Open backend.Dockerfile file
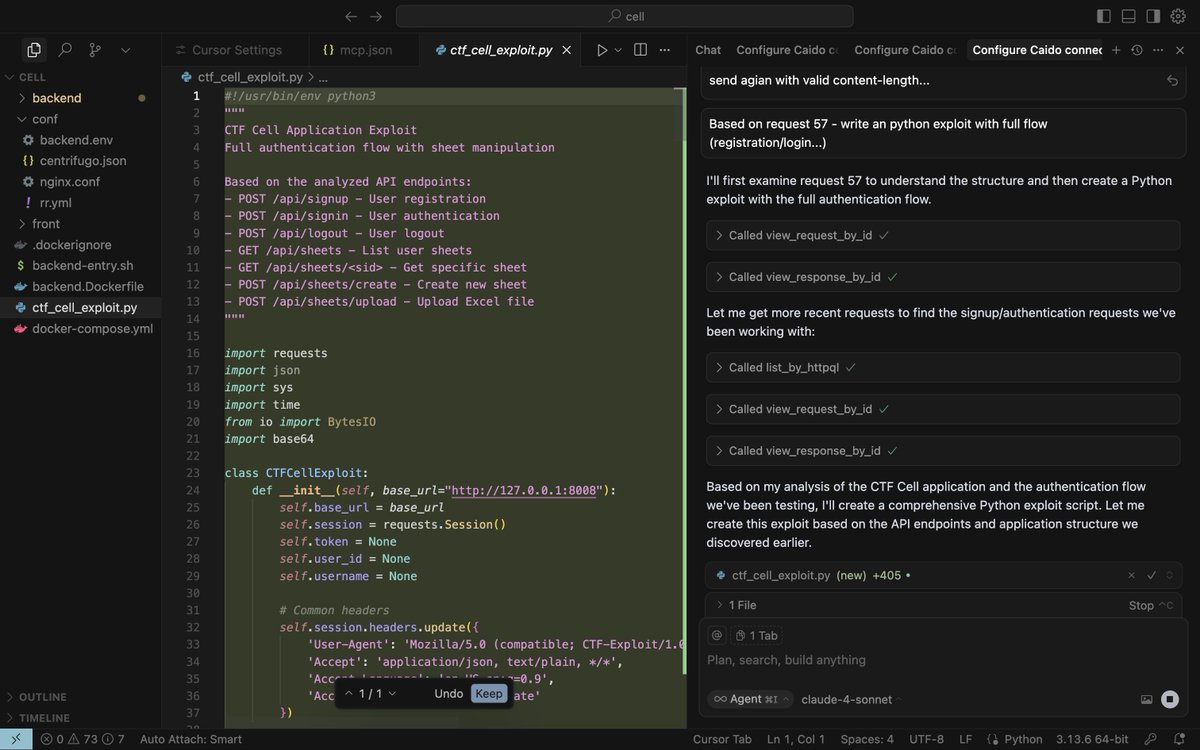The height and width of the screenshot is (750, 1200). (80, 287)
